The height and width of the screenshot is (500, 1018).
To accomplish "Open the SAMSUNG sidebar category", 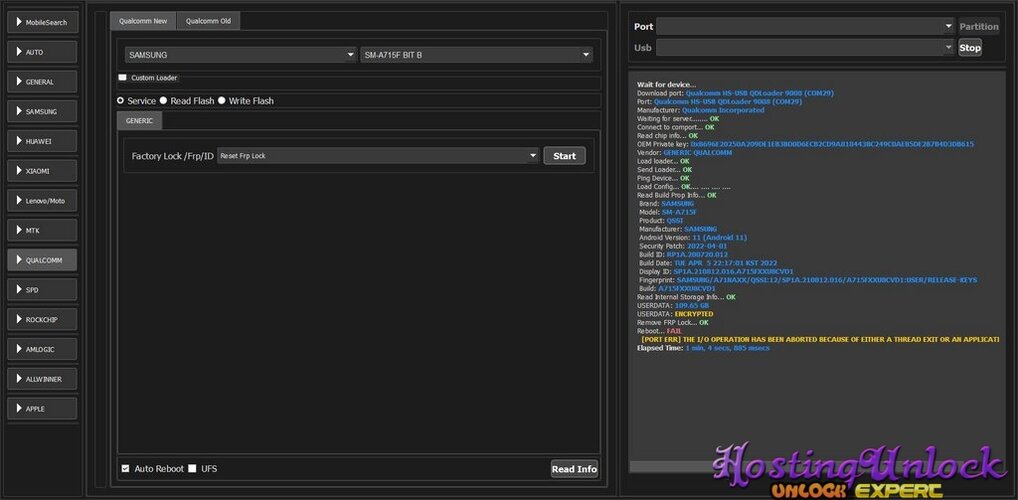I will (x=42, y=112).
